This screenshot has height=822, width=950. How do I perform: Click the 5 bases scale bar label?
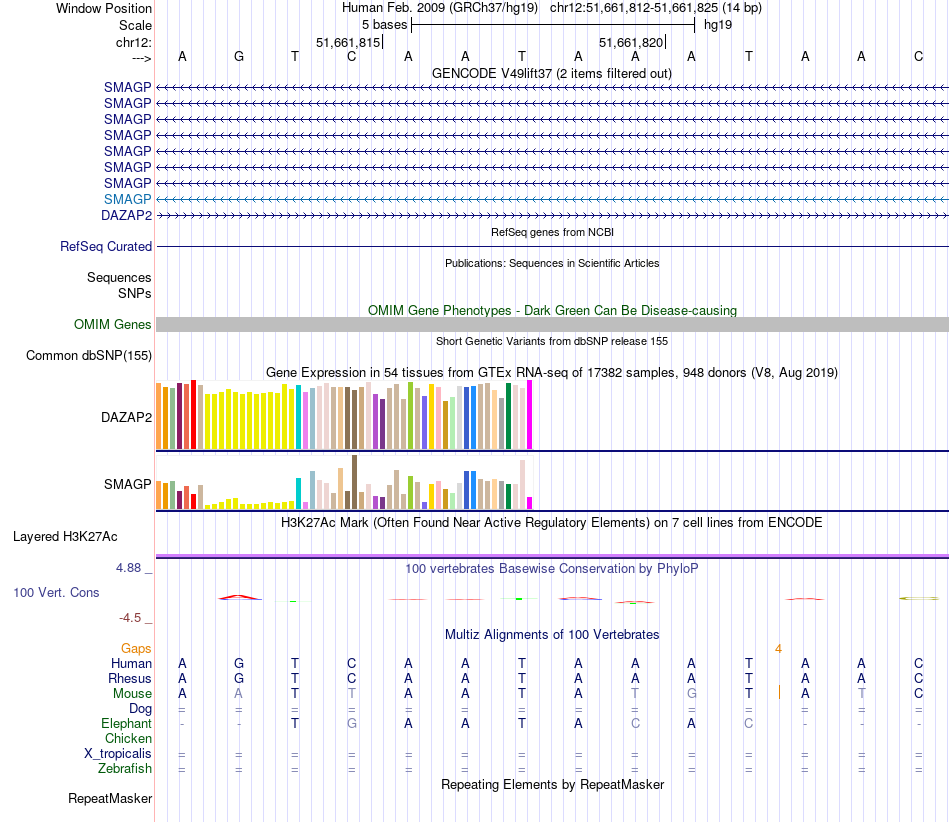[384, 25]
